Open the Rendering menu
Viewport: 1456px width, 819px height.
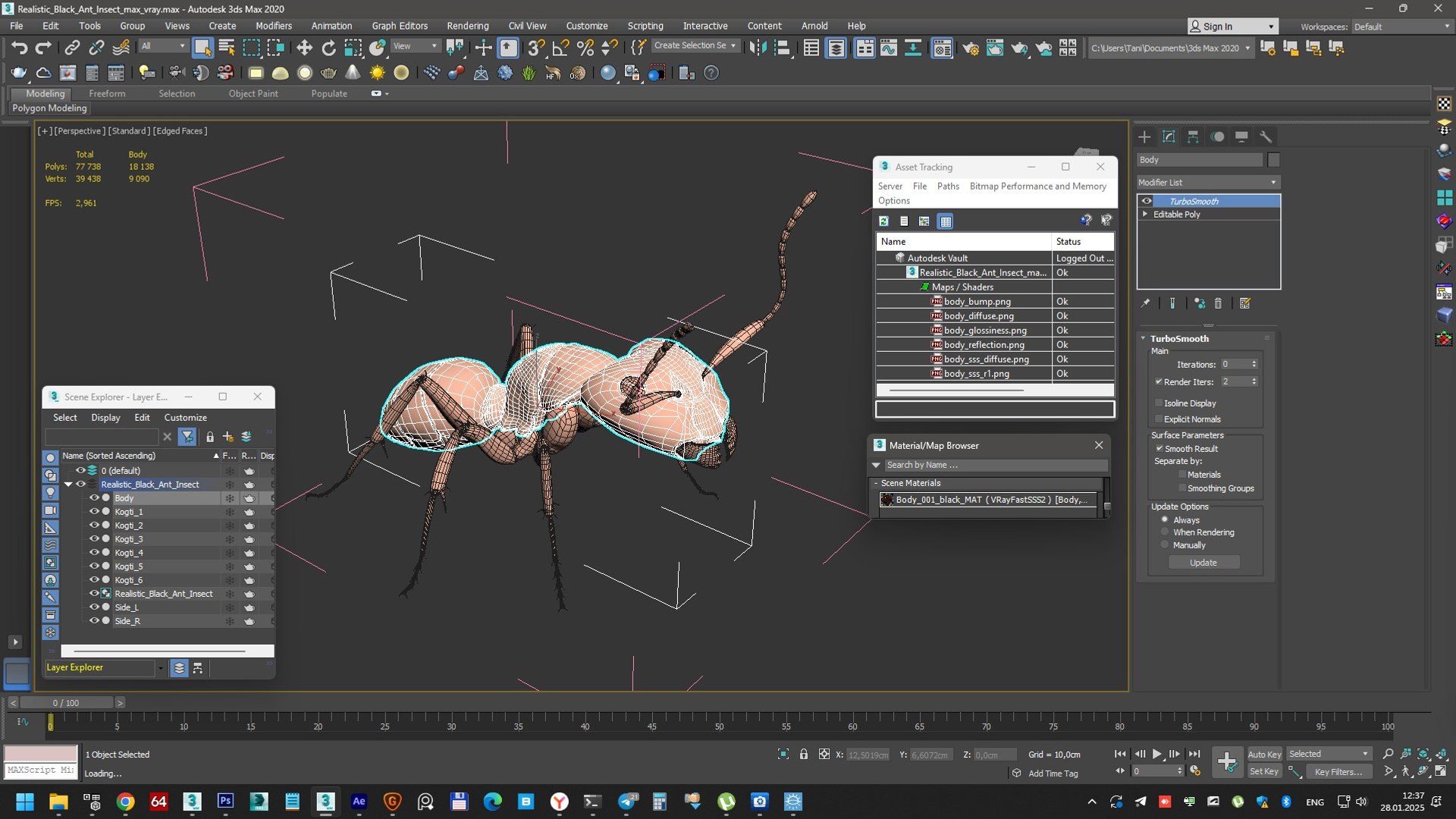(467, 26)
